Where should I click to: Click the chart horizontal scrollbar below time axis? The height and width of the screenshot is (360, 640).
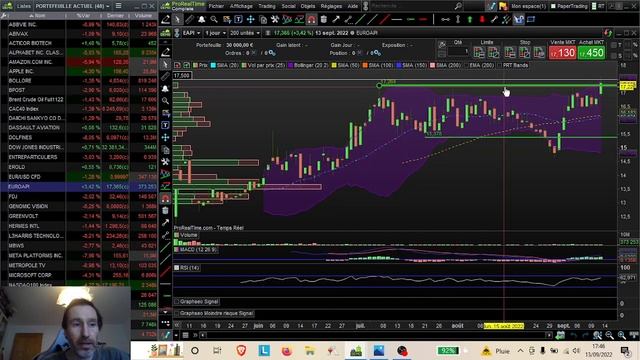coord(376,335)
